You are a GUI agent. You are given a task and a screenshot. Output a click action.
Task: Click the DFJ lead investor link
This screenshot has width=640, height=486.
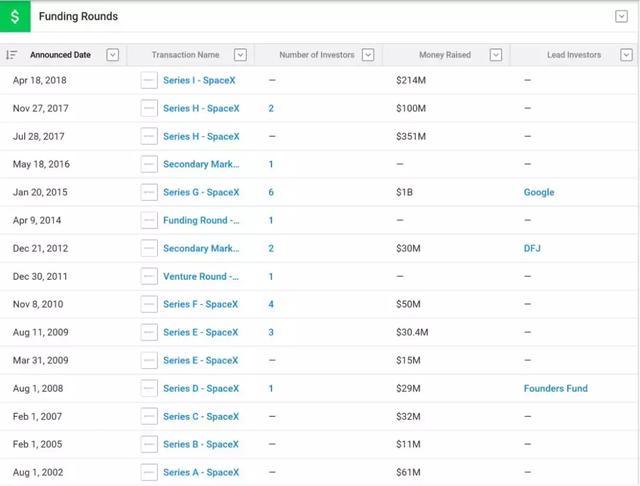pos(532,248)
